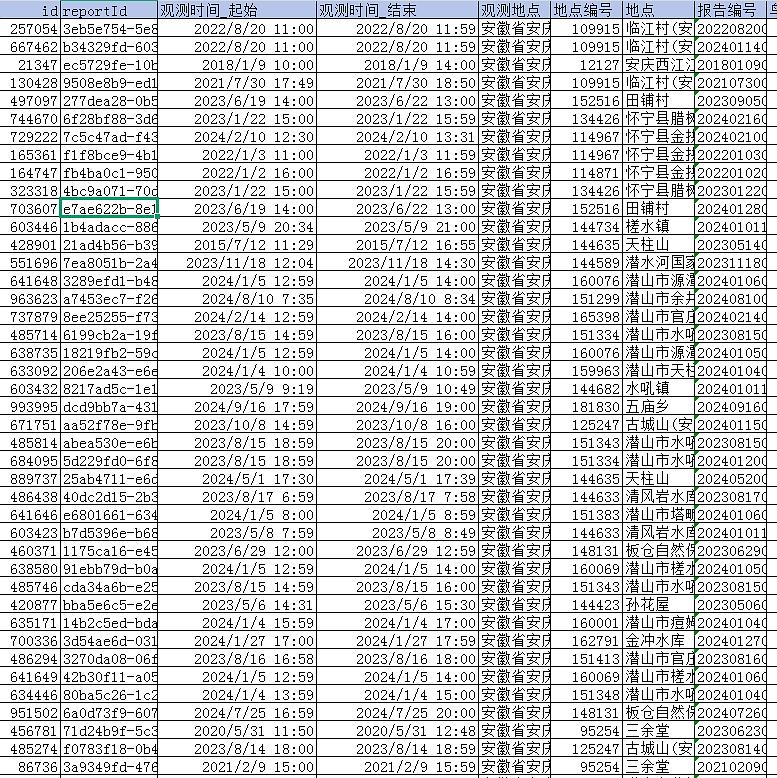Select end time 2023/8/17 7:58
The width and height of the screenshot is (777, 778).
(397, 497)
